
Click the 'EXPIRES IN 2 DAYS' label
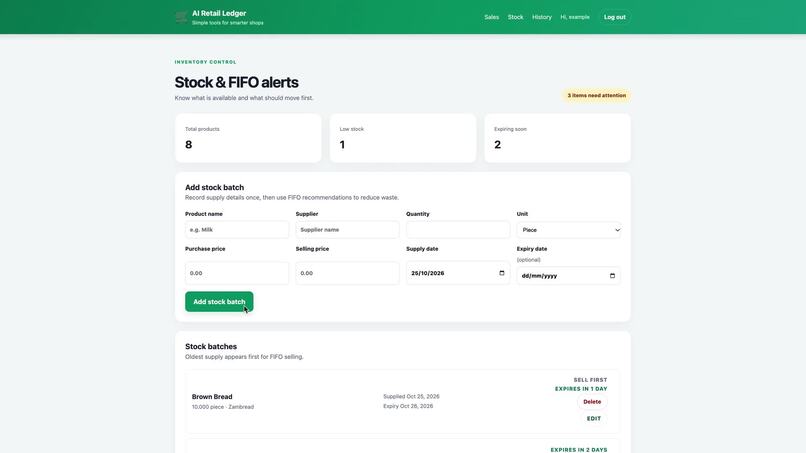point(579,450)
